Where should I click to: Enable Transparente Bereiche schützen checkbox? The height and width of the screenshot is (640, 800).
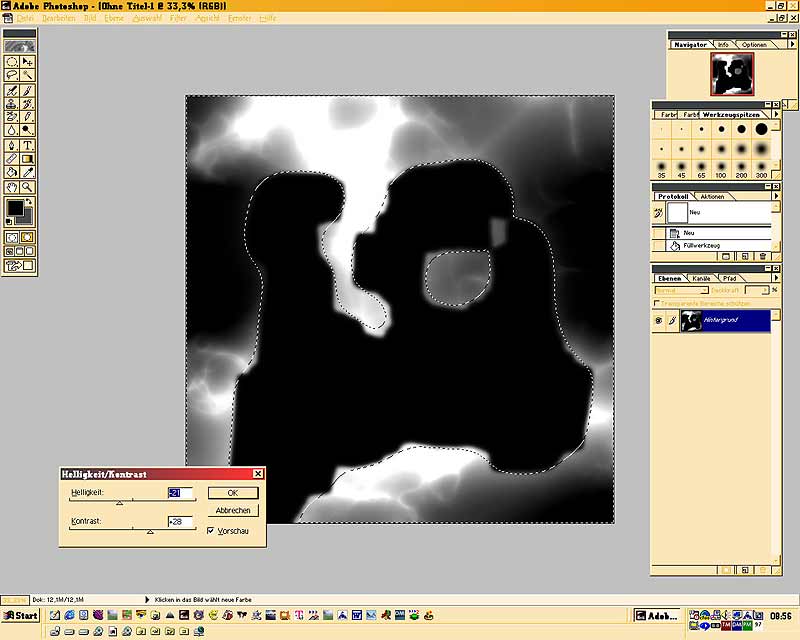pos(656,302)
